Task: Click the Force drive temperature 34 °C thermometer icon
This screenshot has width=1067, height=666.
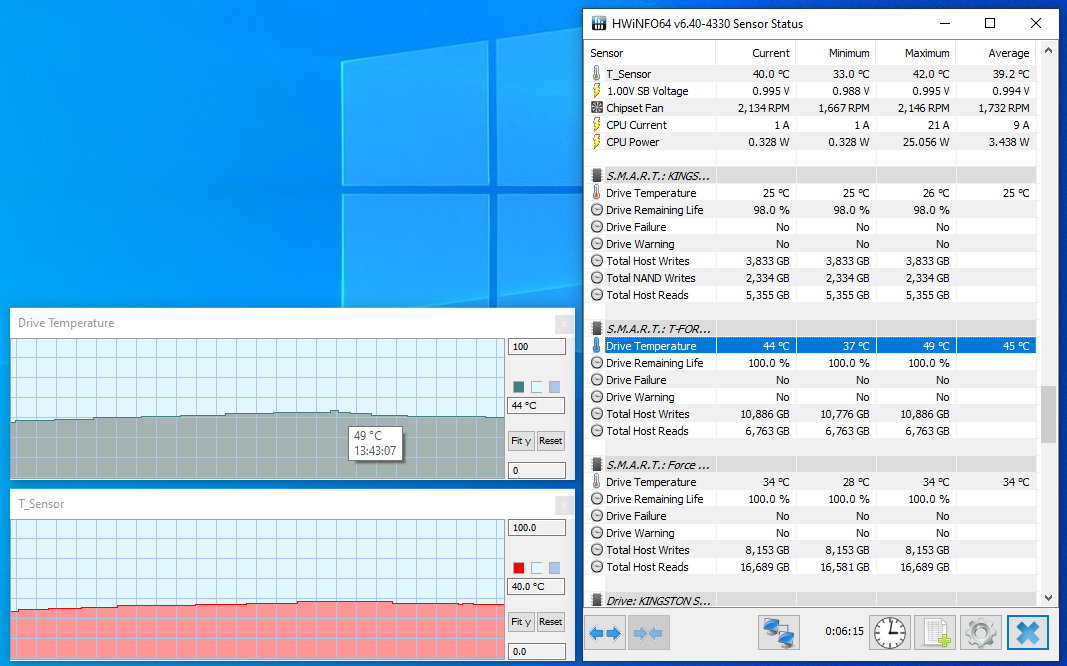Action: click(x=597, y=482)
